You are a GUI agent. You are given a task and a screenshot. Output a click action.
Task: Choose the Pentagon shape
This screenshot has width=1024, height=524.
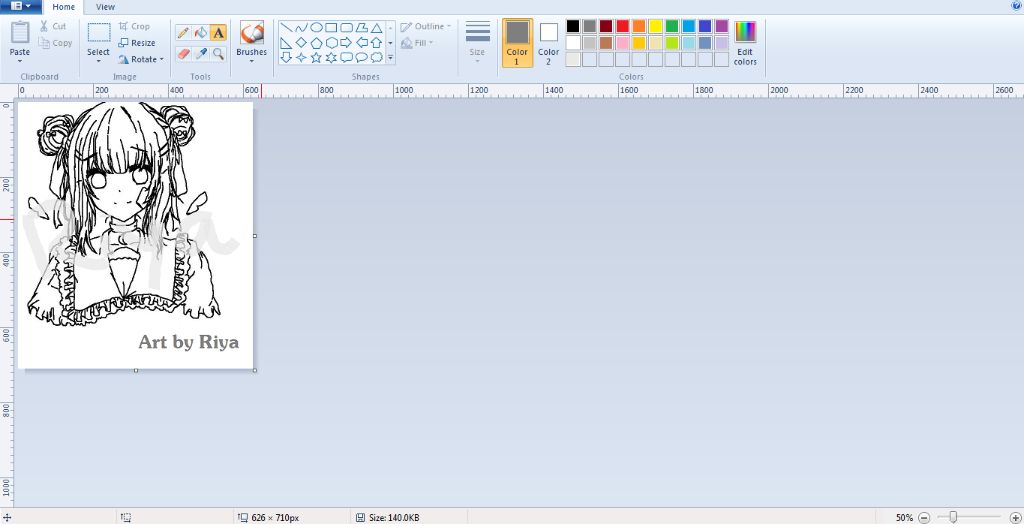pos(316,42)
